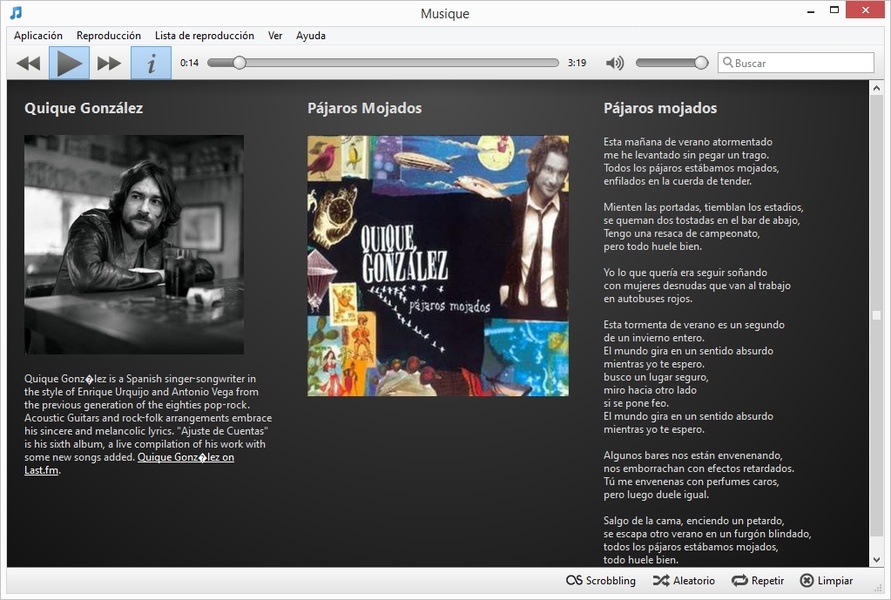
Task: Click the total time 3:19
Action: (x=577, y=62)
